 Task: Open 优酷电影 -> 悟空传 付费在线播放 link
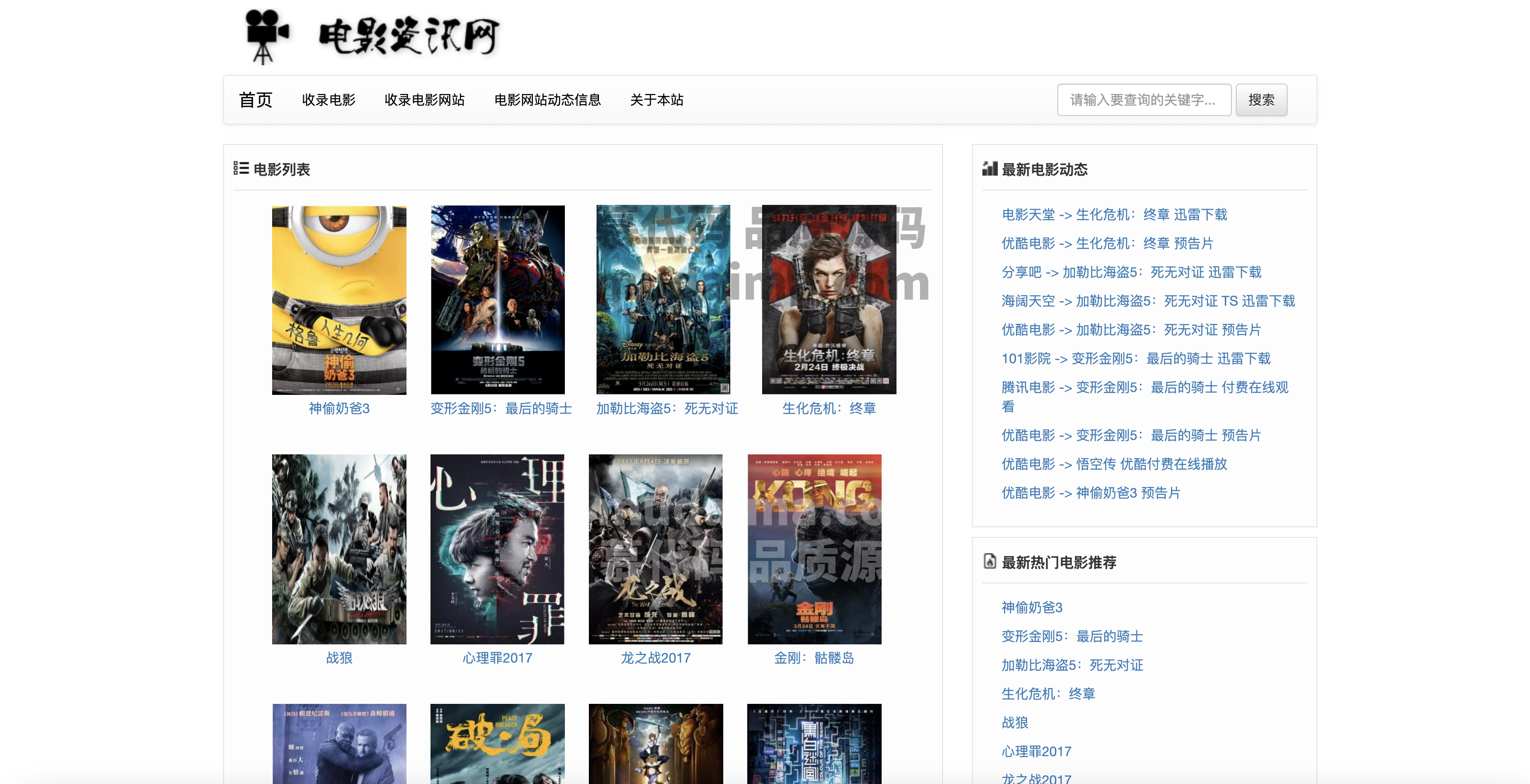(x=1114, y=464)
